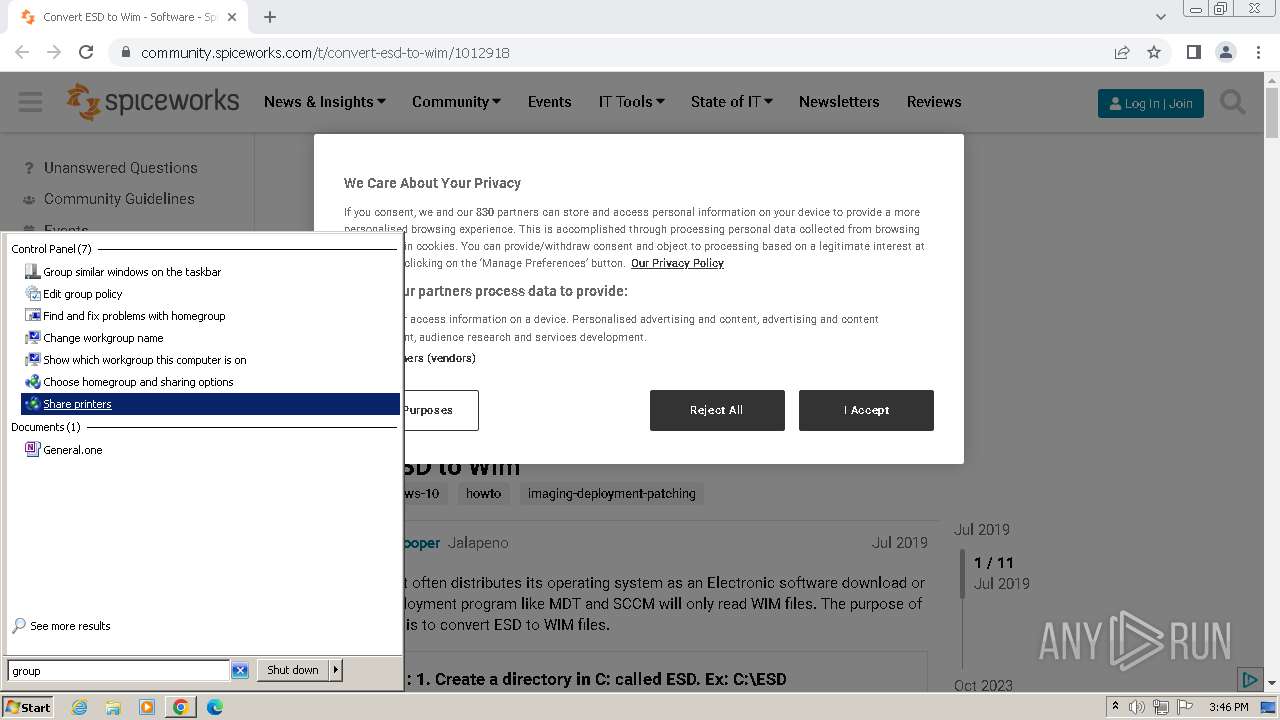Open Newsletters nav item
1280x720 pixels.
(x=839, y=102)
